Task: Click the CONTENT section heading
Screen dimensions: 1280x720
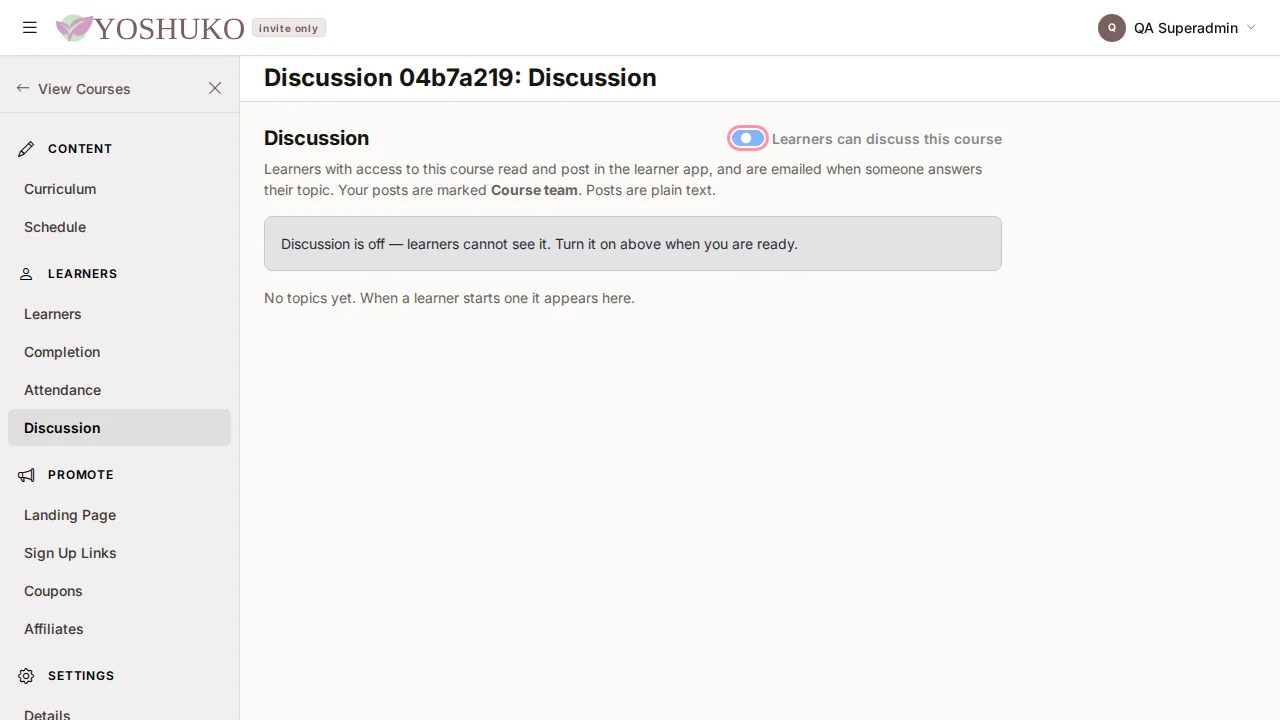Action: pyautogui.click(x=80, y=149)
